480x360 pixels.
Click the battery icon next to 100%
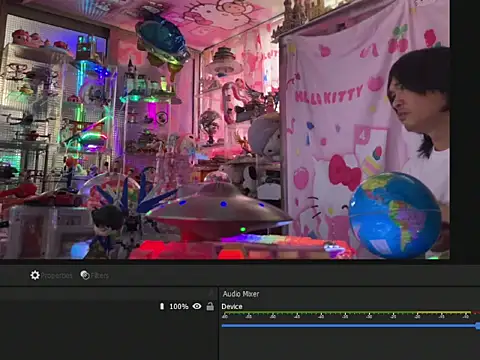click(162, 306)
